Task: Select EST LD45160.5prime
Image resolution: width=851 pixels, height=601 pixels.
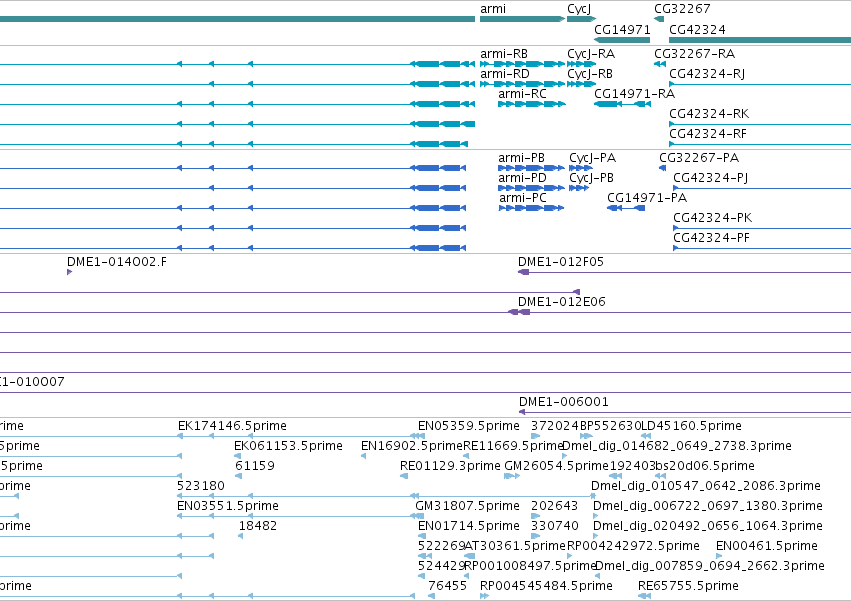Action: tap(691, 426)
